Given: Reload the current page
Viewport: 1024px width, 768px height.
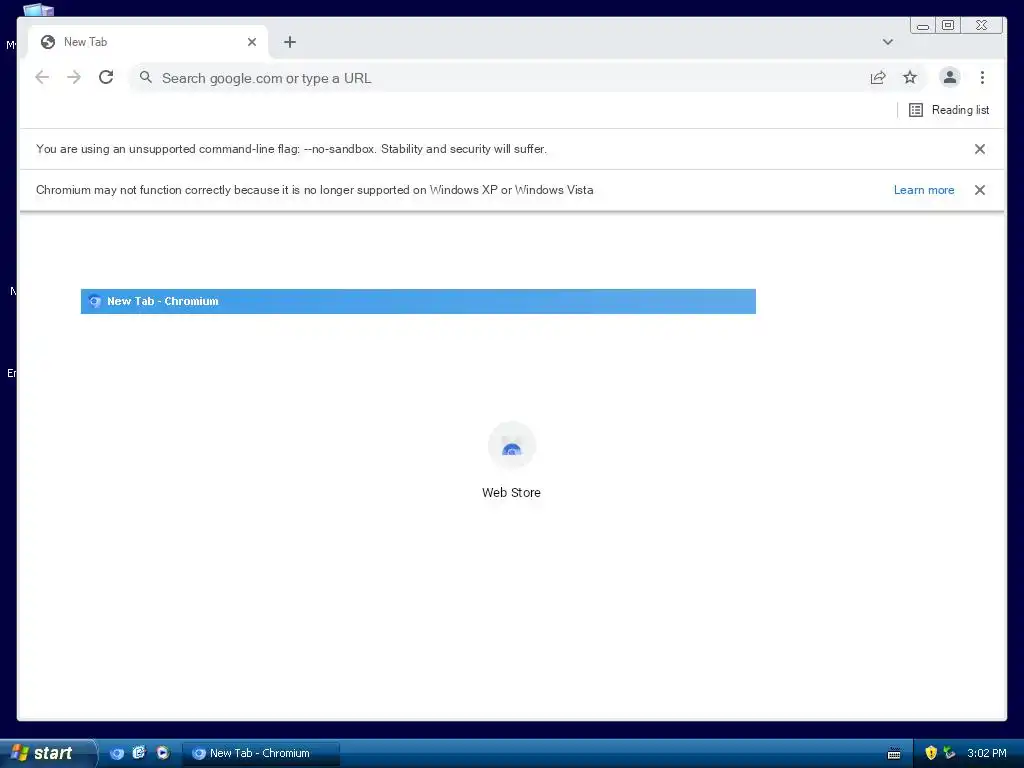Looking at the screenshot, I should click(x=106, y=78).
